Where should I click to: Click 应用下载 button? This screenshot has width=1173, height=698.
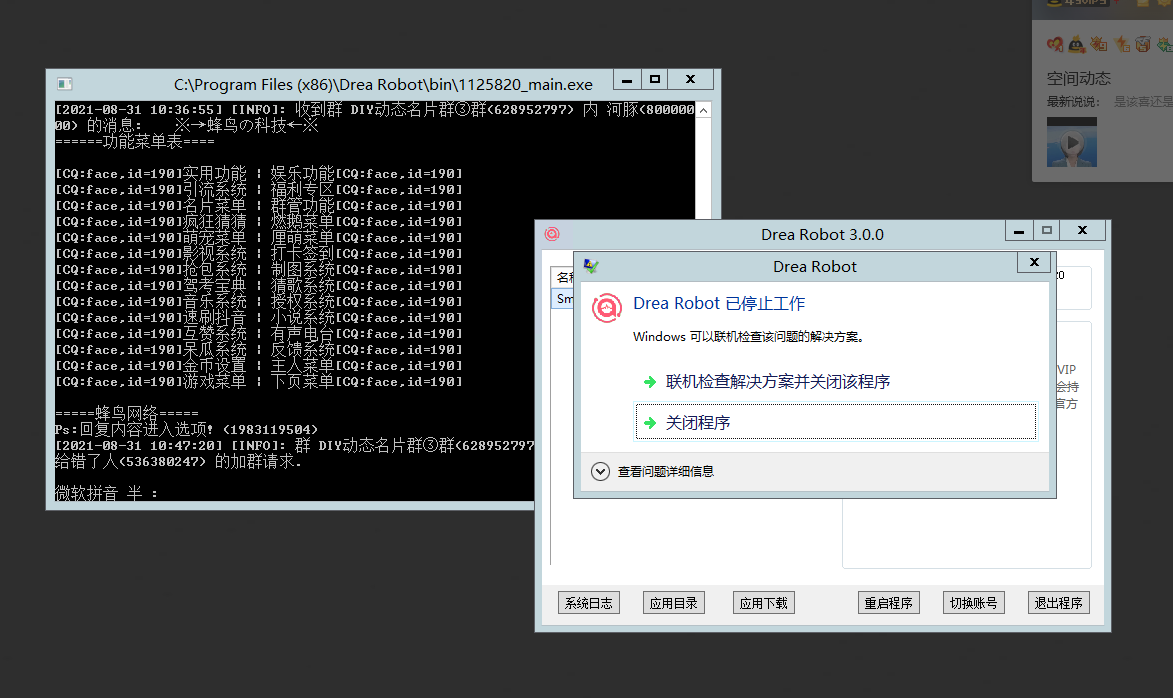(x=763, y=603)
